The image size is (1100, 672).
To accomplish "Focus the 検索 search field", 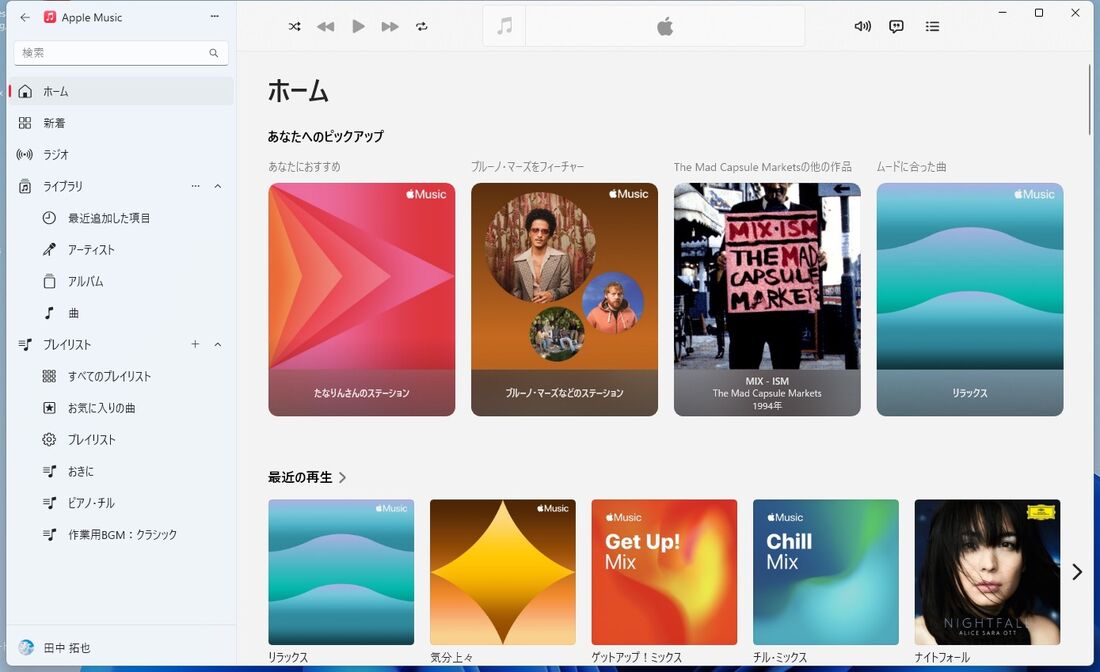I will tap(121, 53).
